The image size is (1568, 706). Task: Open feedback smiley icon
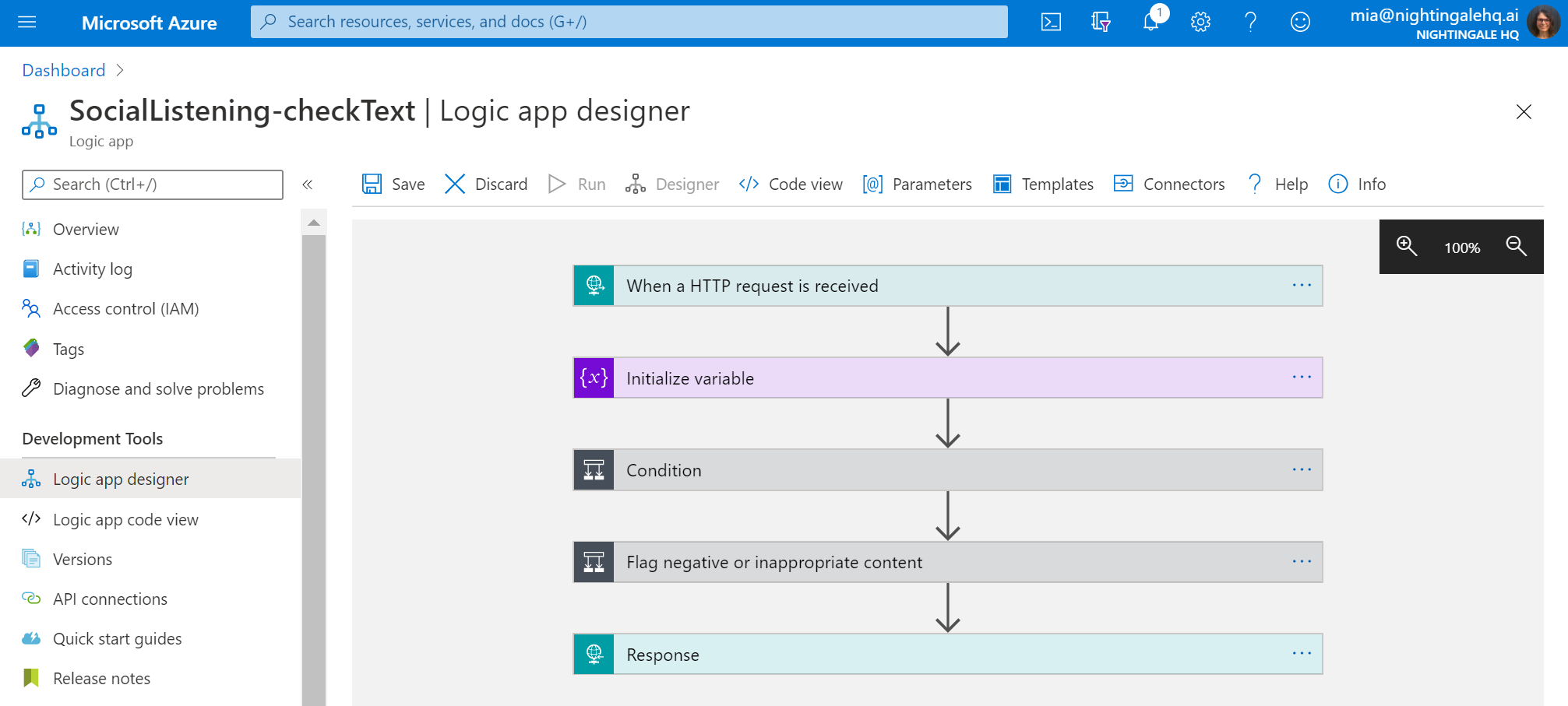(1300, 22)
